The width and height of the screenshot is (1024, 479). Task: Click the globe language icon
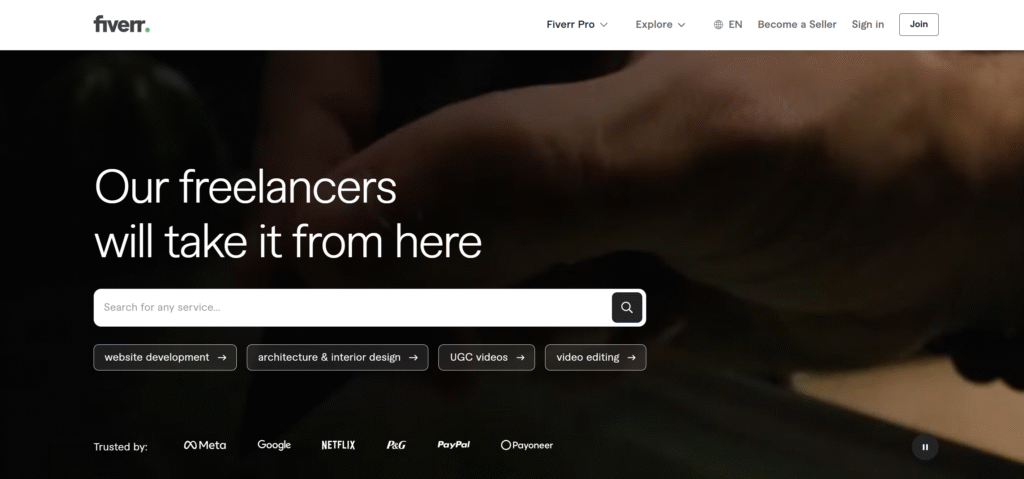[x=718, y=25]
